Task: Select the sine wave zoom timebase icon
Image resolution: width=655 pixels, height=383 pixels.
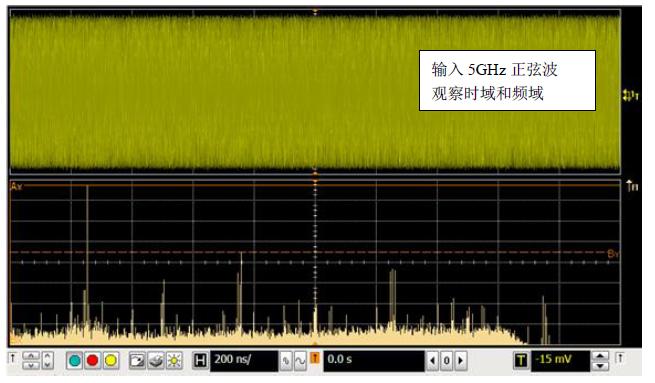Action: (x=300, y=361)
